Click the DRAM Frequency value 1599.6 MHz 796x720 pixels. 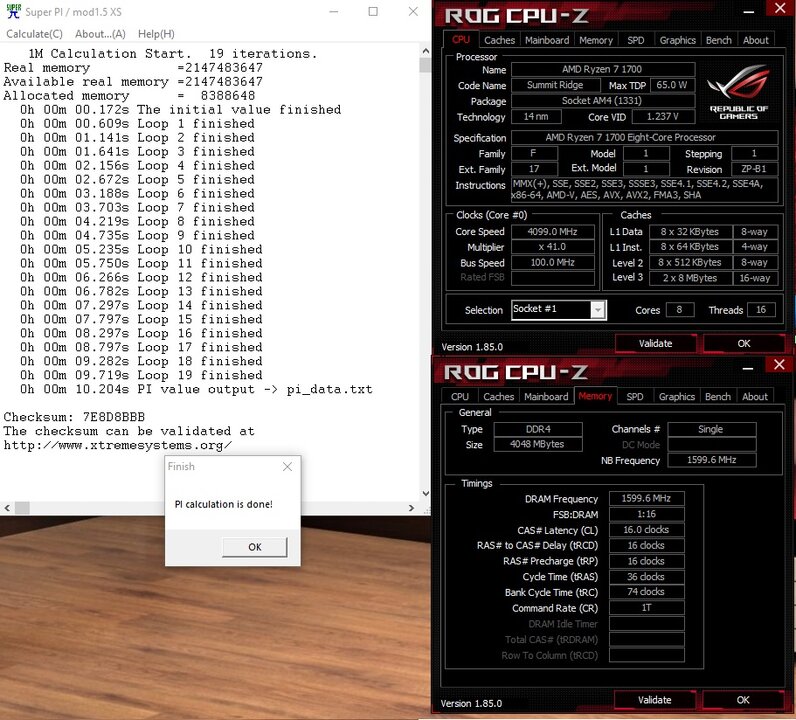646,499
